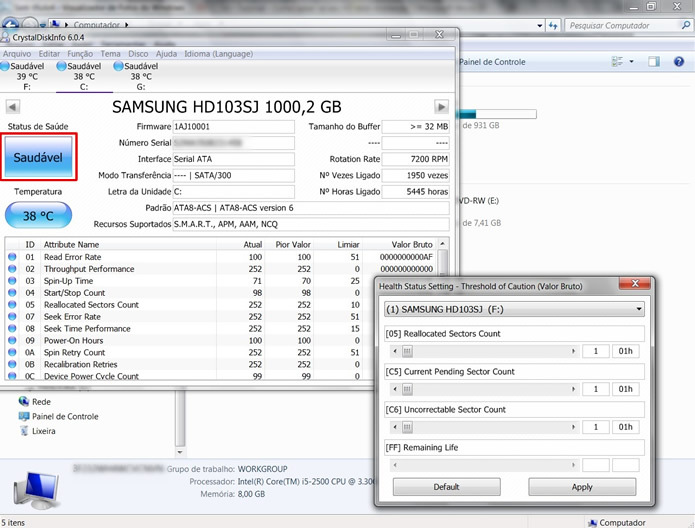Screen dimensions: 695x528
Task: Click the previous disk left arrow
Action: (12, 107)
